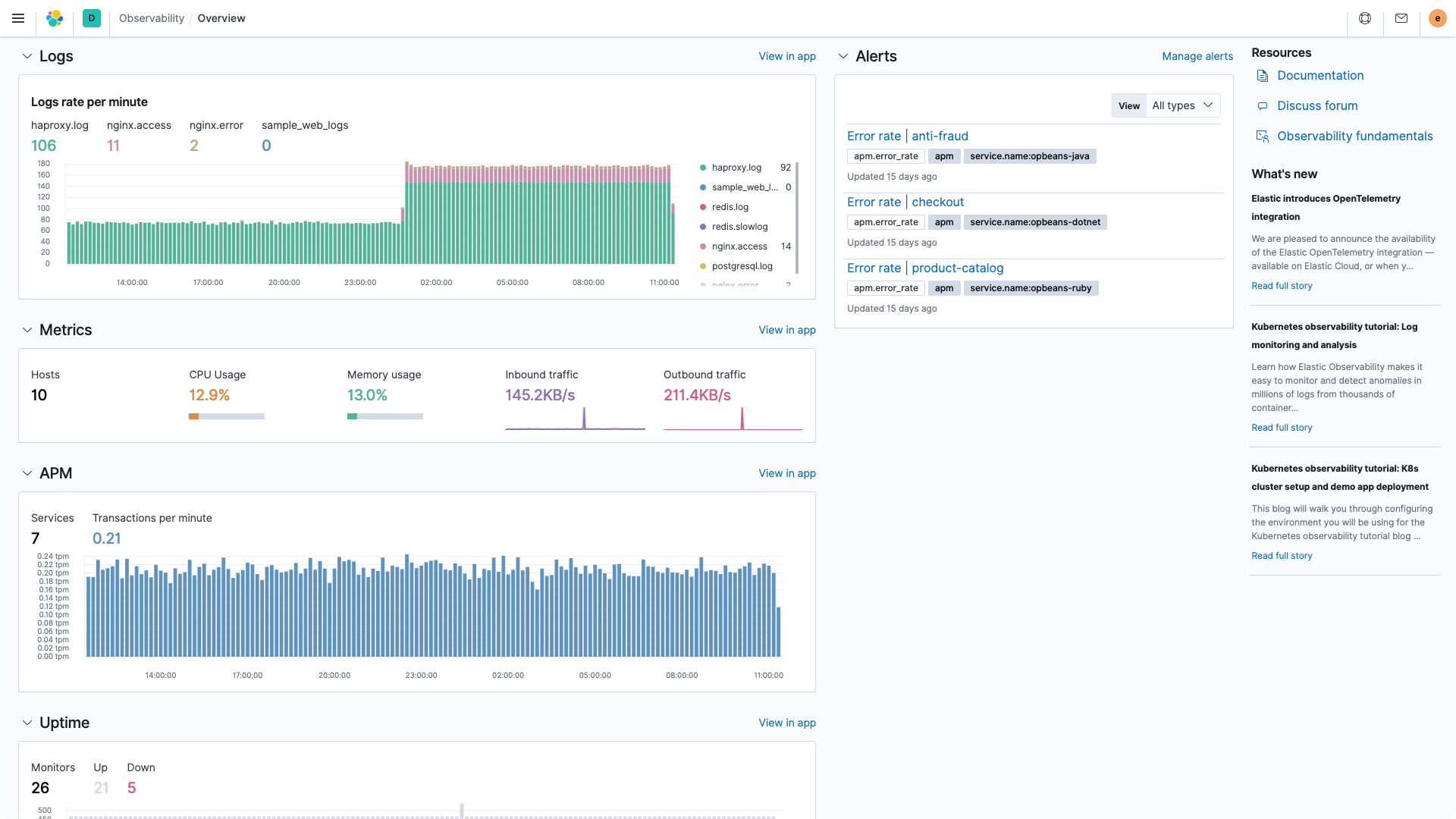The height and width of the screenshot is (819, 1456).
Task: Click the Observability fundamentals icon
Action: [x=1262, y=136]
